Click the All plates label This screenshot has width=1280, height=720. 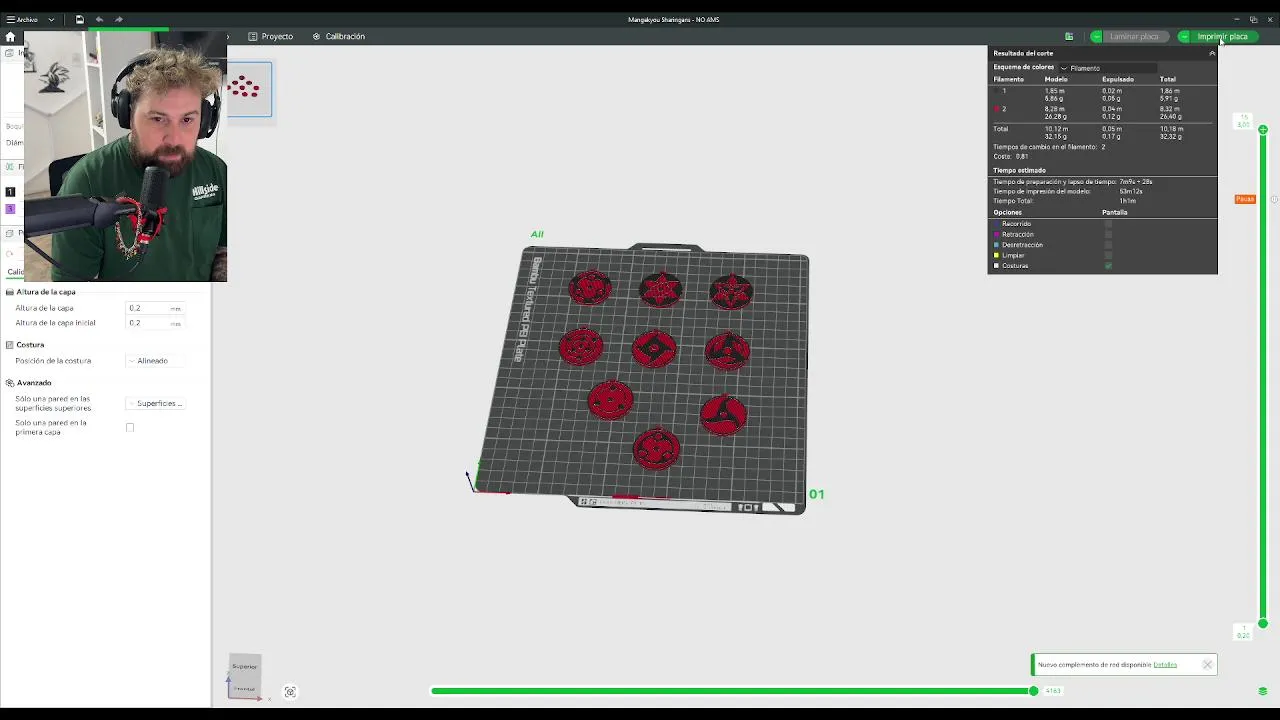537,235
